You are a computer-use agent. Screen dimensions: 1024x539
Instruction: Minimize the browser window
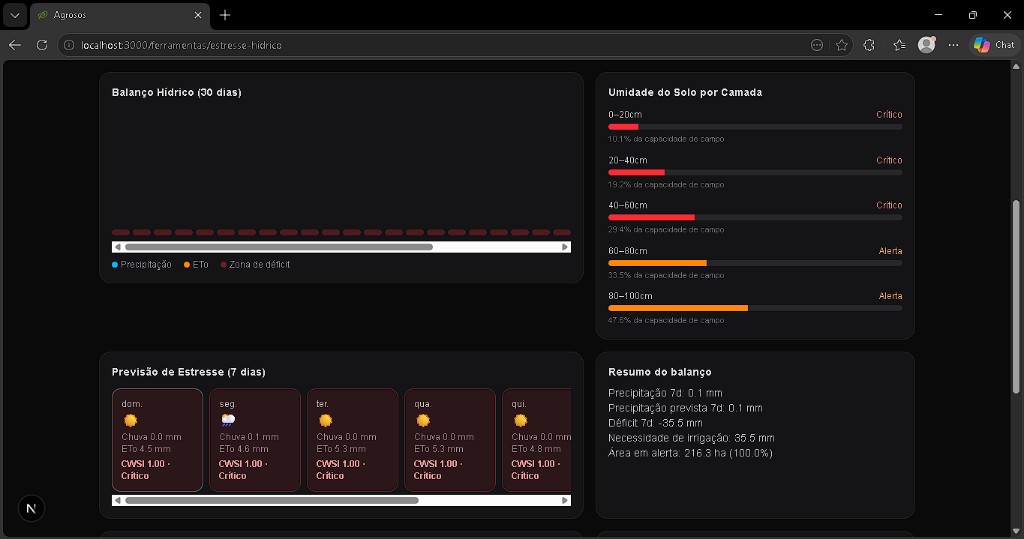pyautogui.click(x=938, y=14)
